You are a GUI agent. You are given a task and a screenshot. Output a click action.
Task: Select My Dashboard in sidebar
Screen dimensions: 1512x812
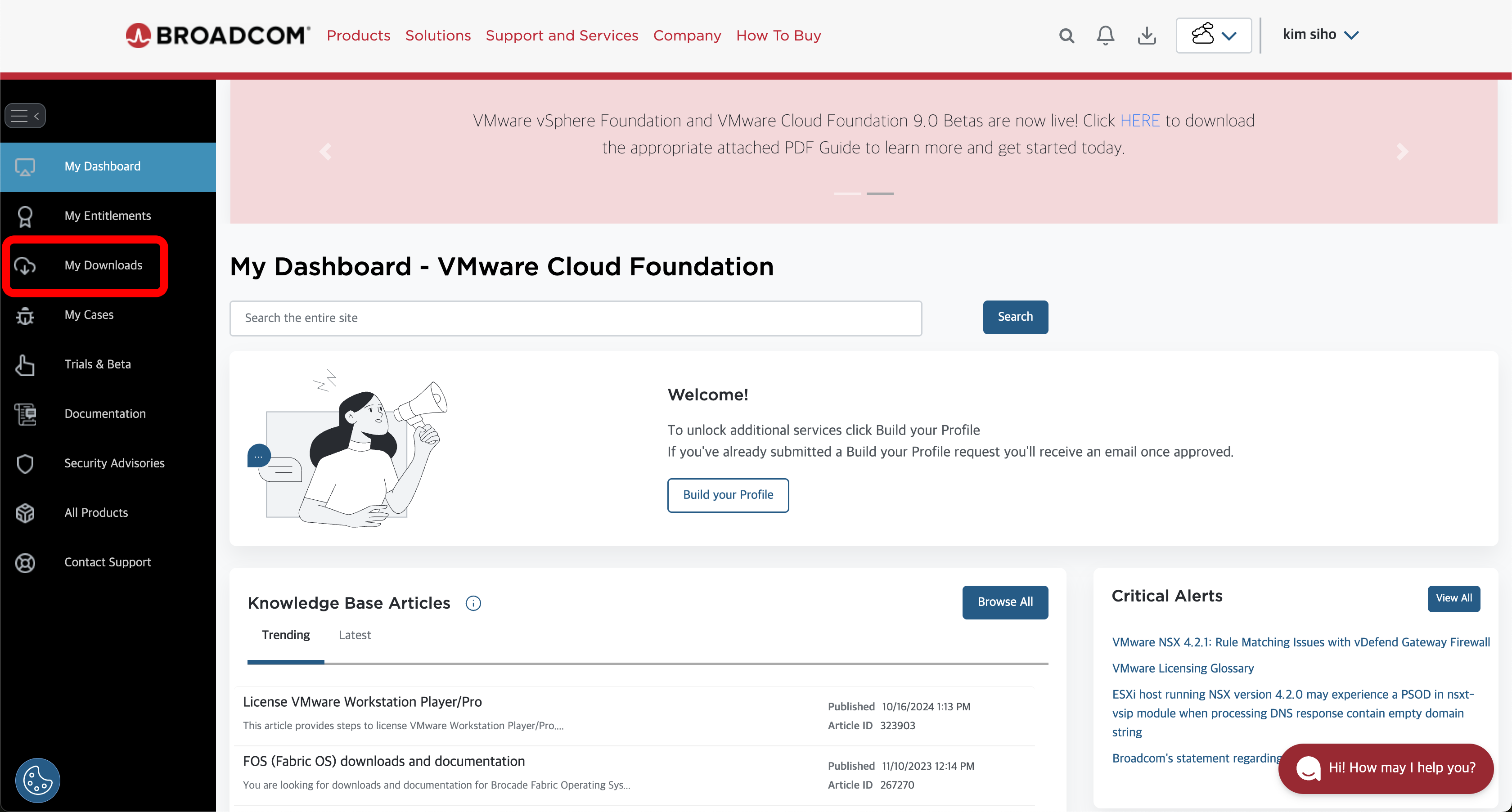click(x=108, y=166)
